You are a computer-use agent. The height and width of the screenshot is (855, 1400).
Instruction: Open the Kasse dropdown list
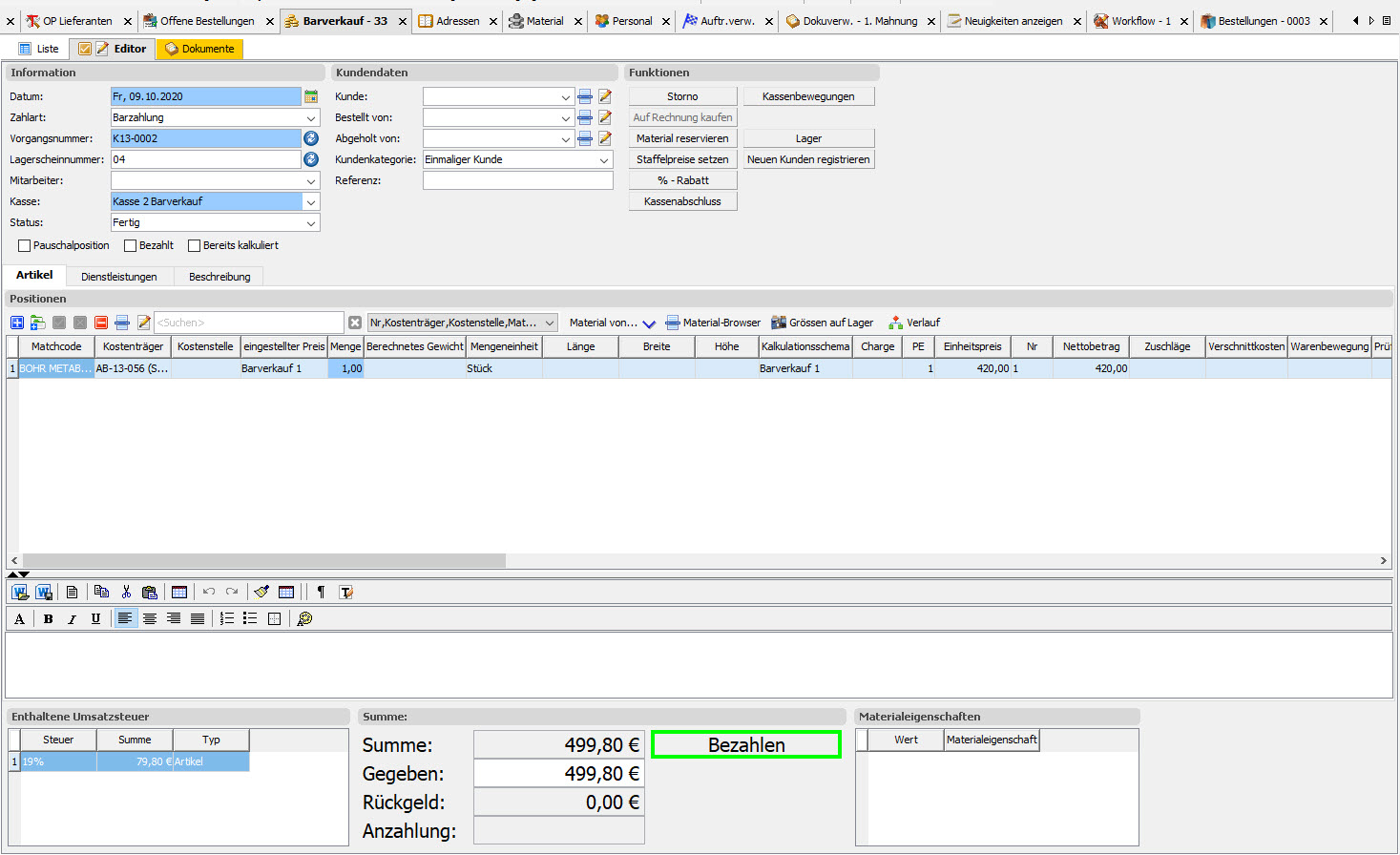click(311, 202)
